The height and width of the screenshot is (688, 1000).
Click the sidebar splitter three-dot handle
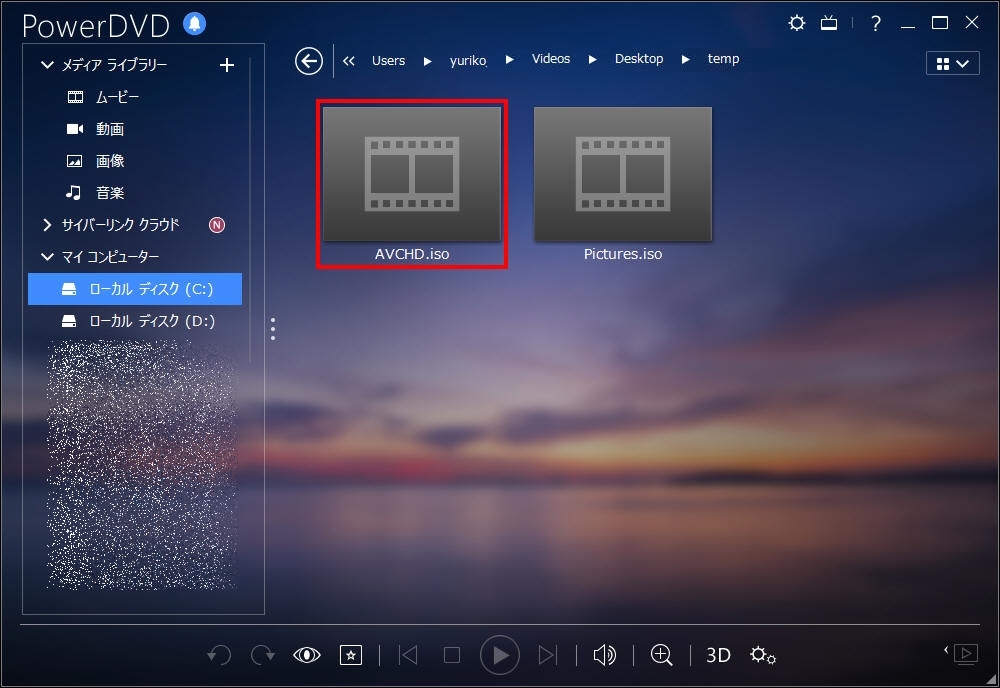273,328
